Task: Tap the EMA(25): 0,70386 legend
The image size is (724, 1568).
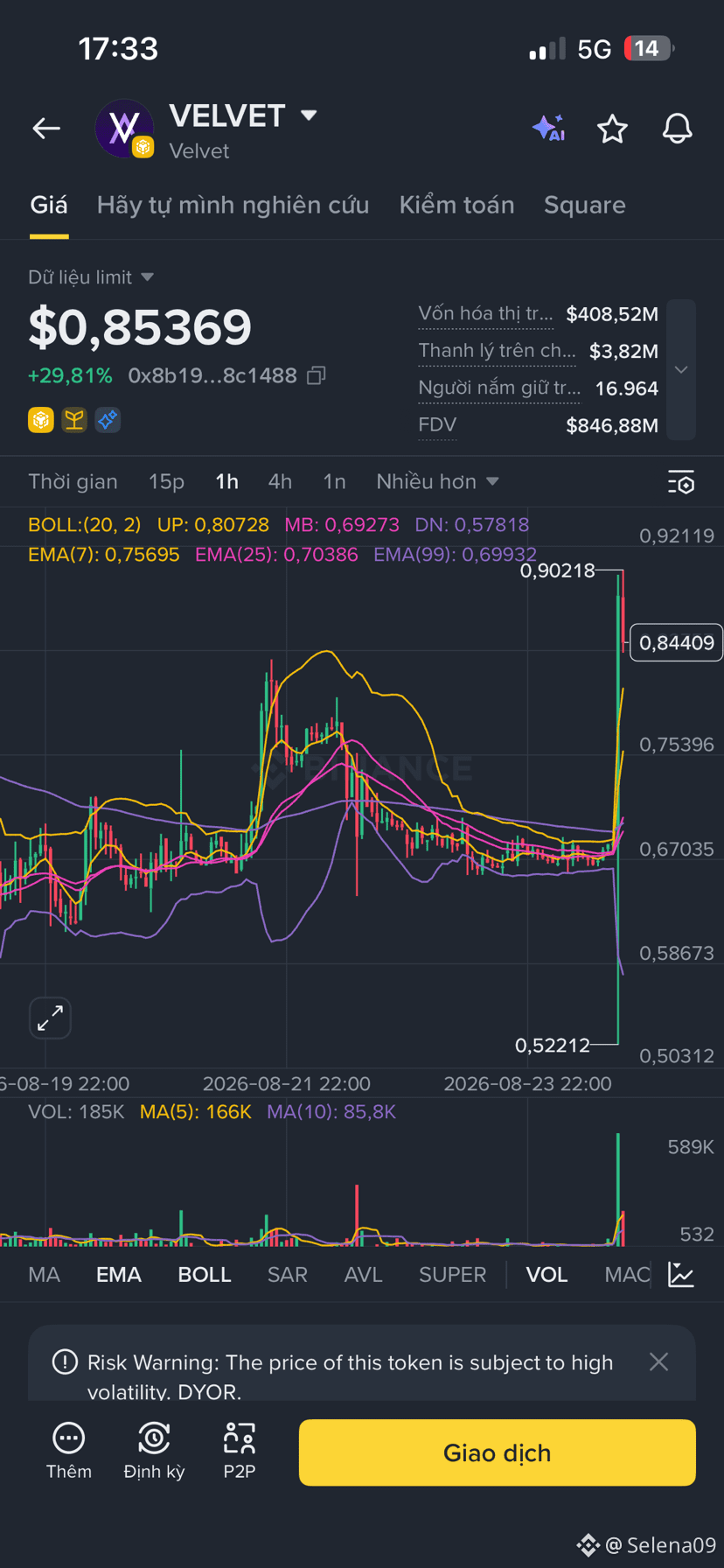Action: point(276,555)
